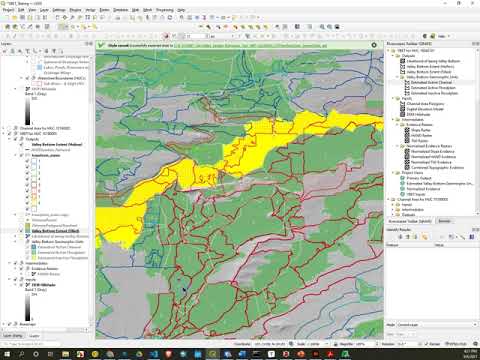Collapse Outputs folder in QRAVE tree
This screenshot has width=480, height=360.
[x=393, y=56]
